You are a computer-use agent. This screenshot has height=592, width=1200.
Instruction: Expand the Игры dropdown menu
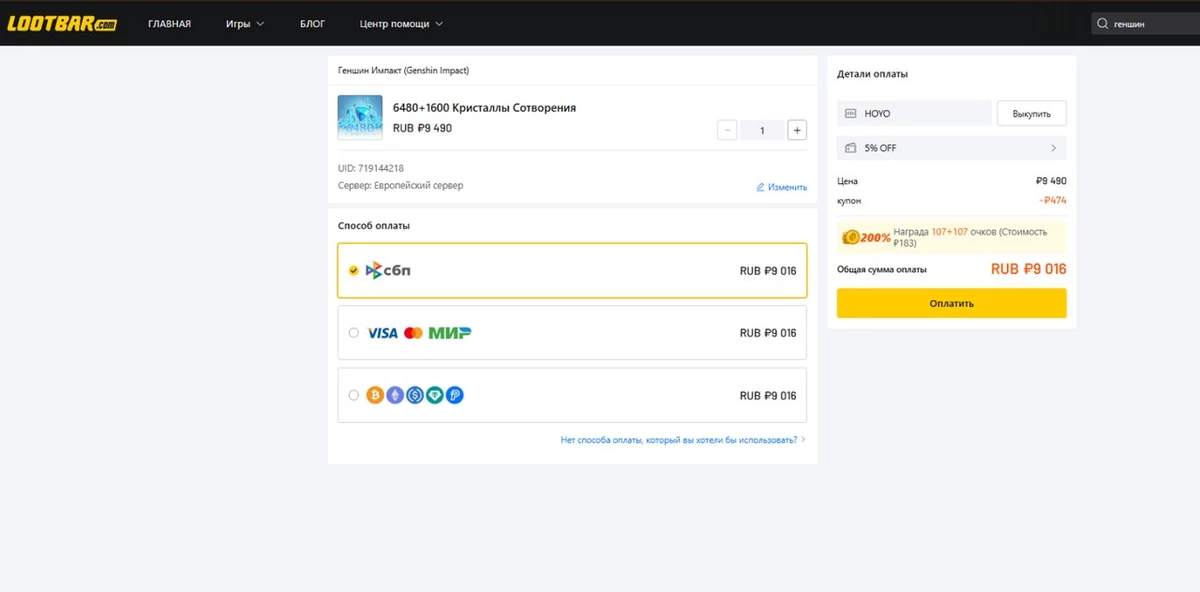245,23
